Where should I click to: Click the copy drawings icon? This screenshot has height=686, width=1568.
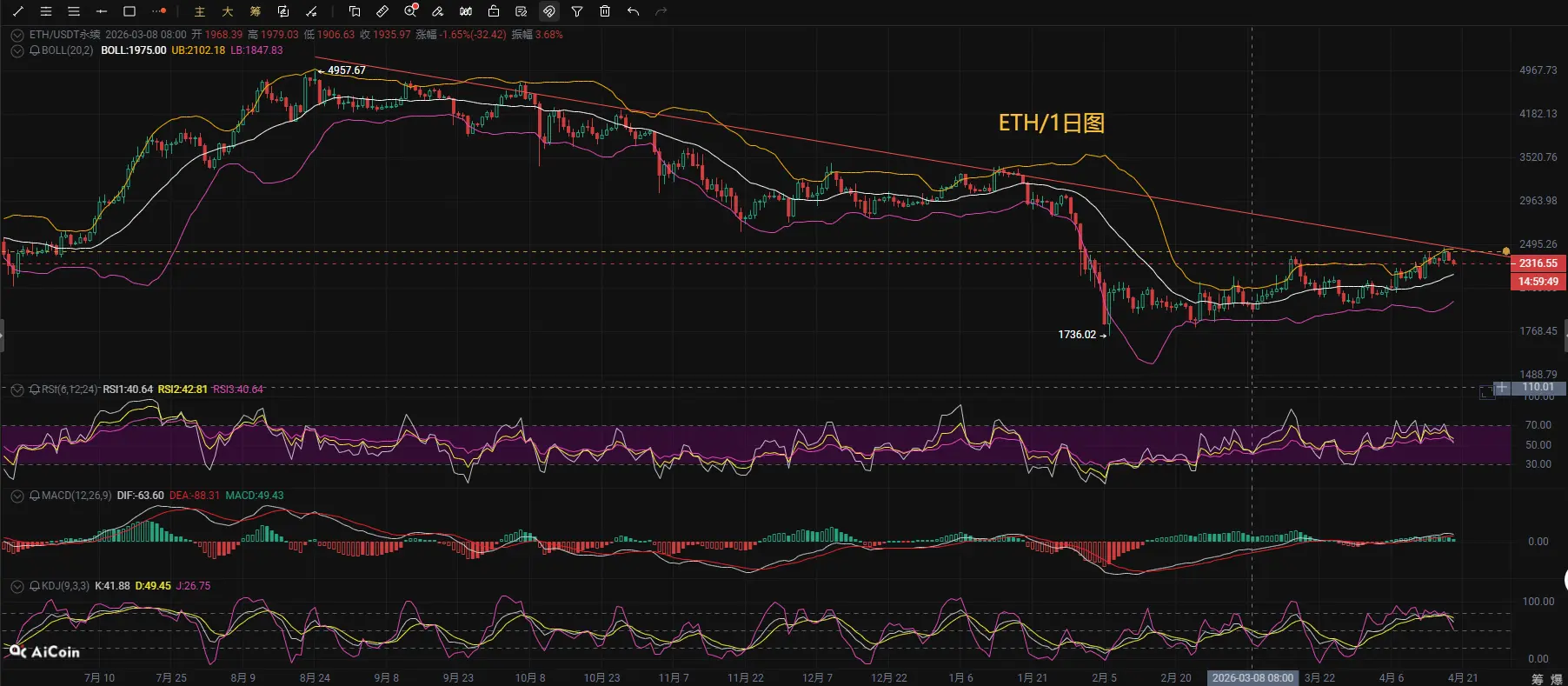pyautogui.click(x=355, y=11)
